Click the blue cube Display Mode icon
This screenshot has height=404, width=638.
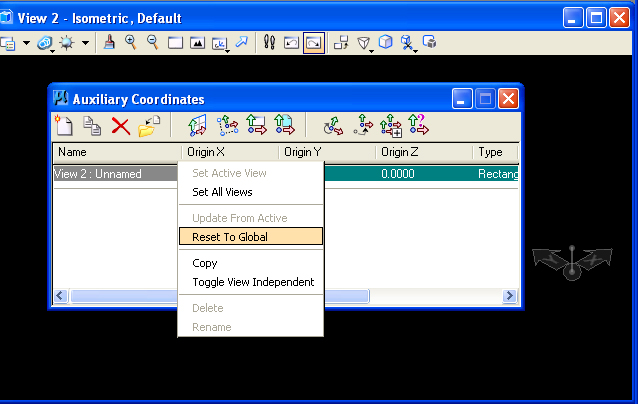[x=385, y=42]
